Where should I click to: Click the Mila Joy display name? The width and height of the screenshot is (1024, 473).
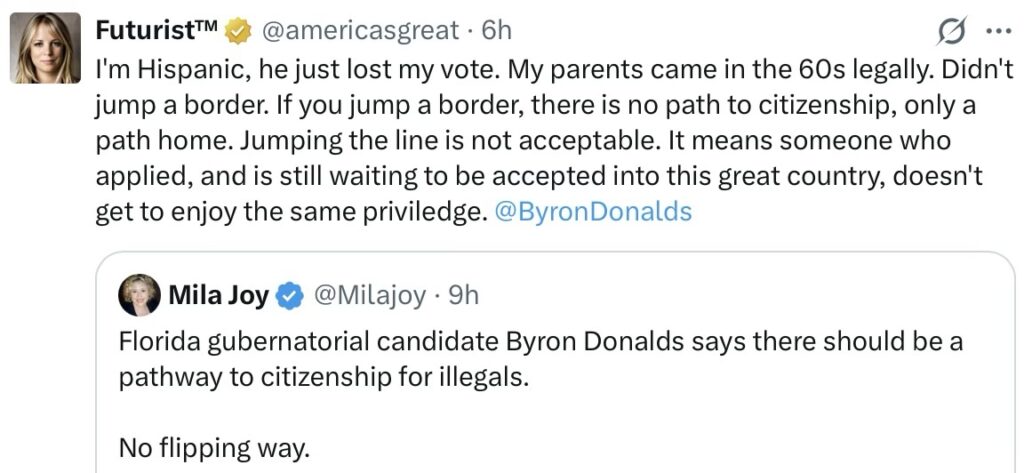(x=219, y=295)
